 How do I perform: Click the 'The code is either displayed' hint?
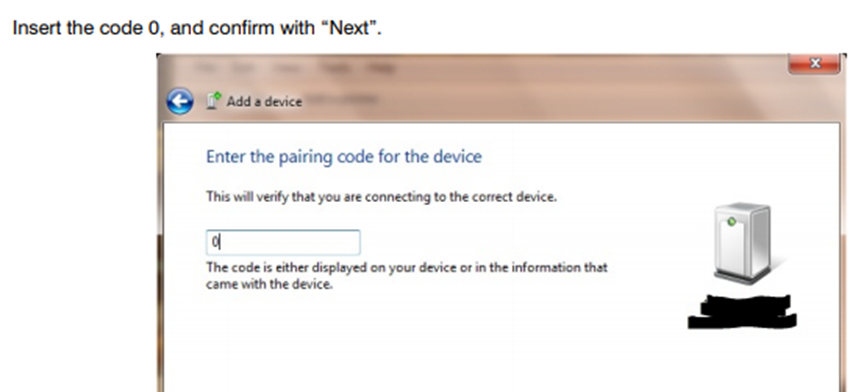(406, 268)
